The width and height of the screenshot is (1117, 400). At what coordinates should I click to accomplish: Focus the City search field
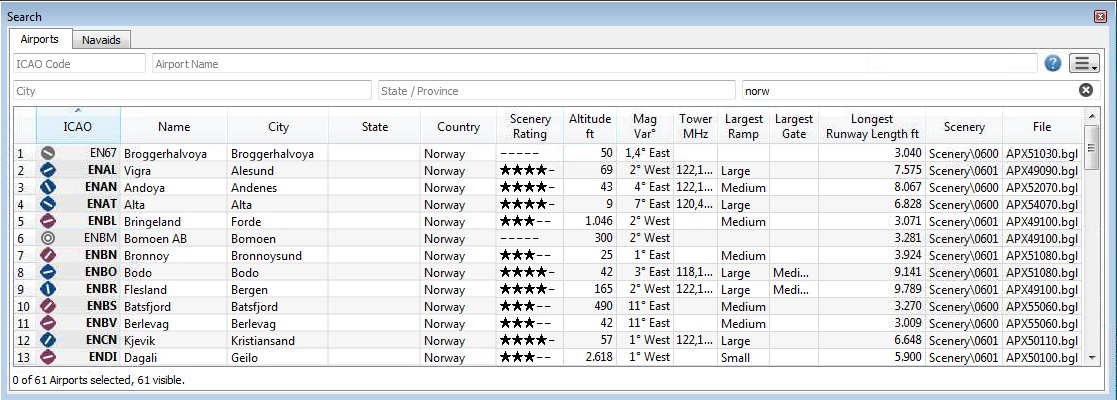point(192,90)
